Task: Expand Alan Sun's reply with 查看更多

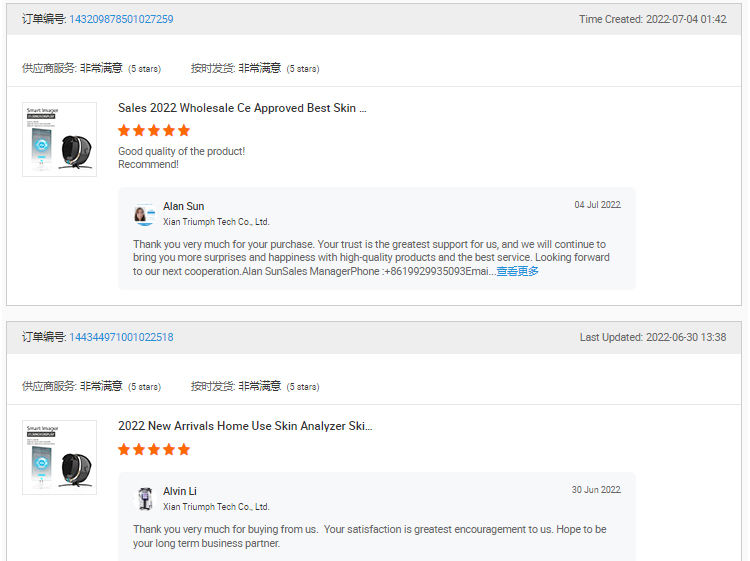Action: (x=518, y=272)
